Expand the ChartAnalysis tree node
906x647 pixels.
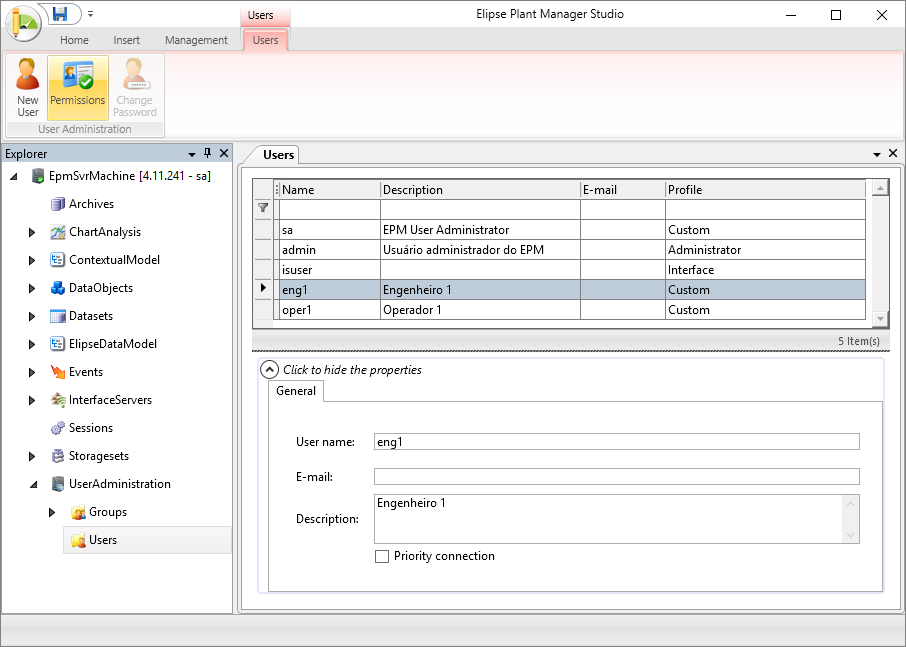pyautogui.click(x=33, y=232)
